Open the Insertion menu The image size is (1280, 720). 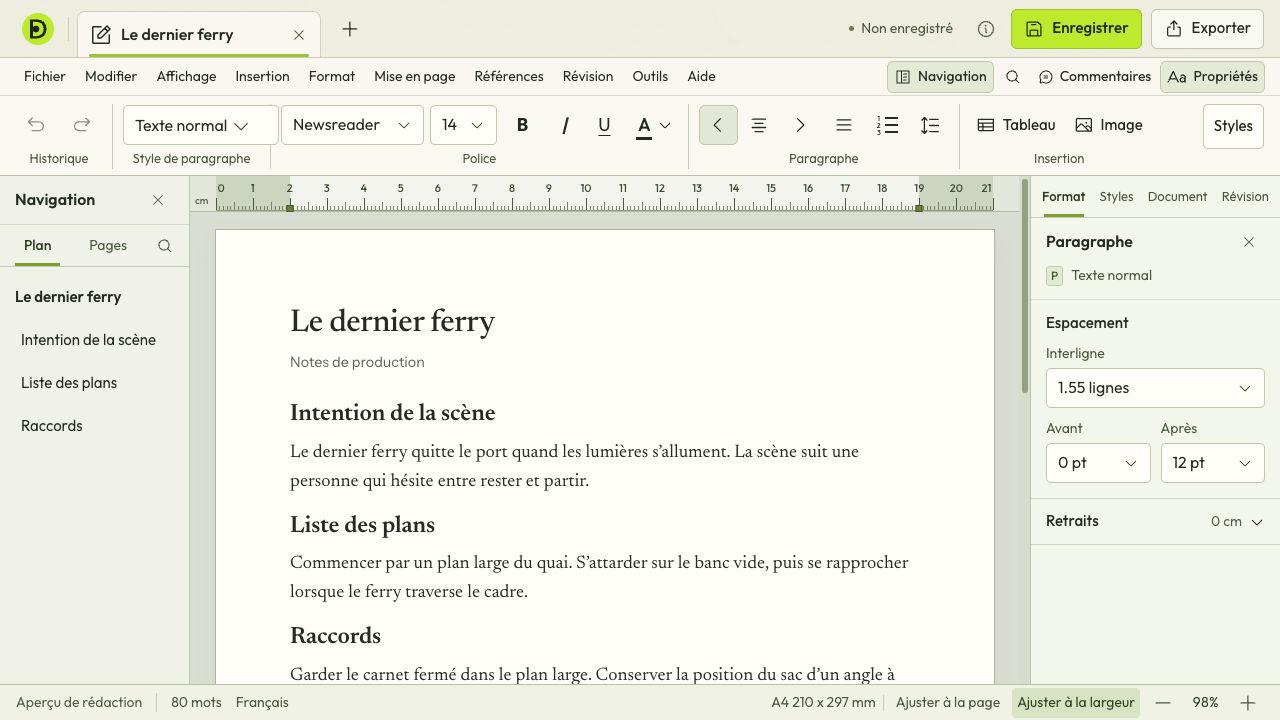pos(262,77)
